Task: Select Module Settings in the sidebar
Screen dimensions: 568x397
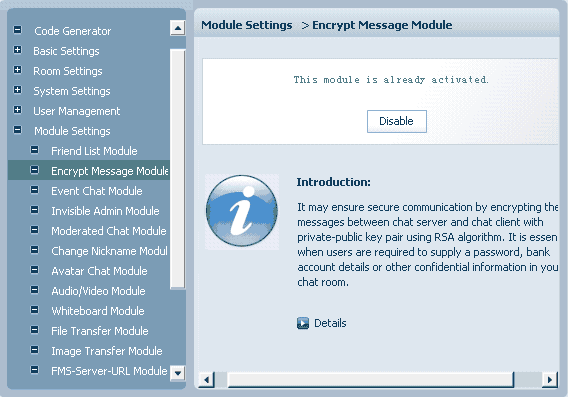Action: click(72, 131)
